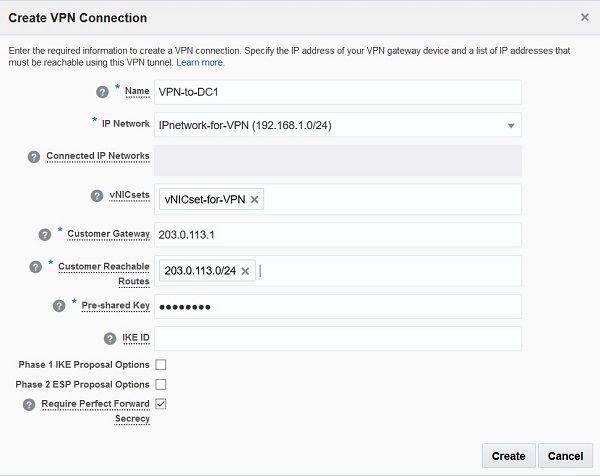Image resolution: width=600 pixels, height=476 pixels.
Task: Uncheck Require Perfect Forward Secrecy
Action: coord(161,404)
